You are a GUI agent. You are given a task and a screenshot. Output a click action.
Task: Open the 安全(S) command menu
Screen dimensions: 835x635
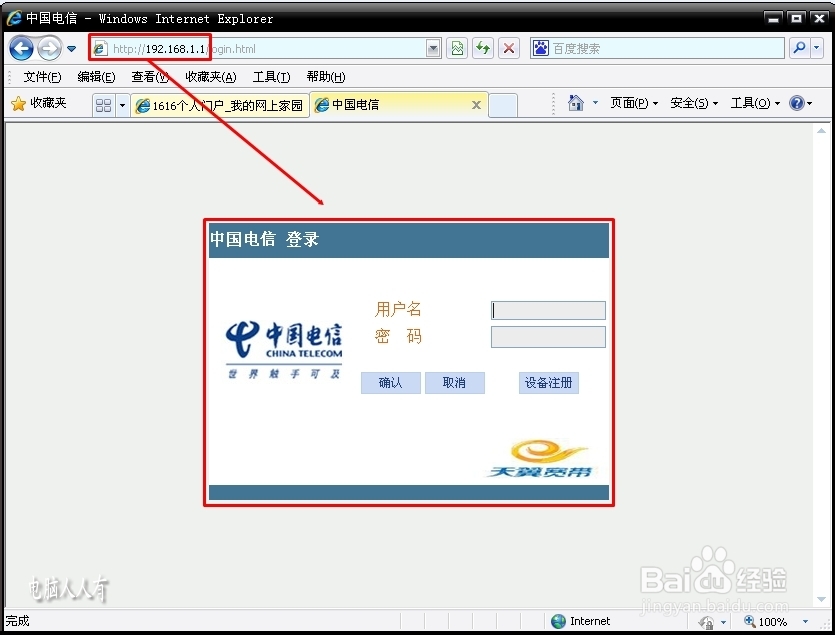(x=694, y=103)
